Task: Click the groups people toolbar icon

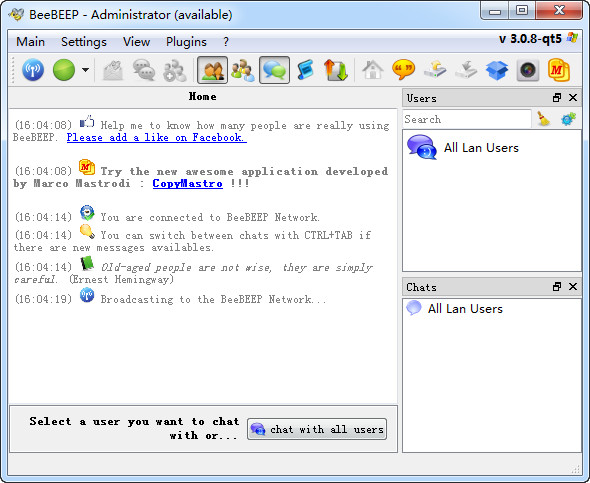Action: [x=243, y=70]
